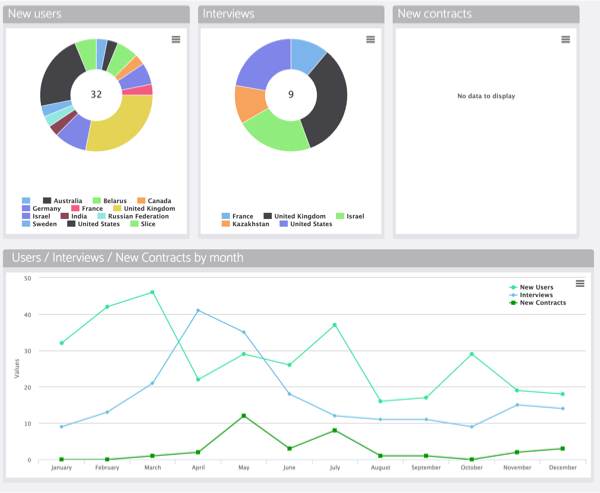The width and height of the screenshot is (600, 493).
Task: Open the Interviews chart hamburger menu
Action: (x=370, y=39)
